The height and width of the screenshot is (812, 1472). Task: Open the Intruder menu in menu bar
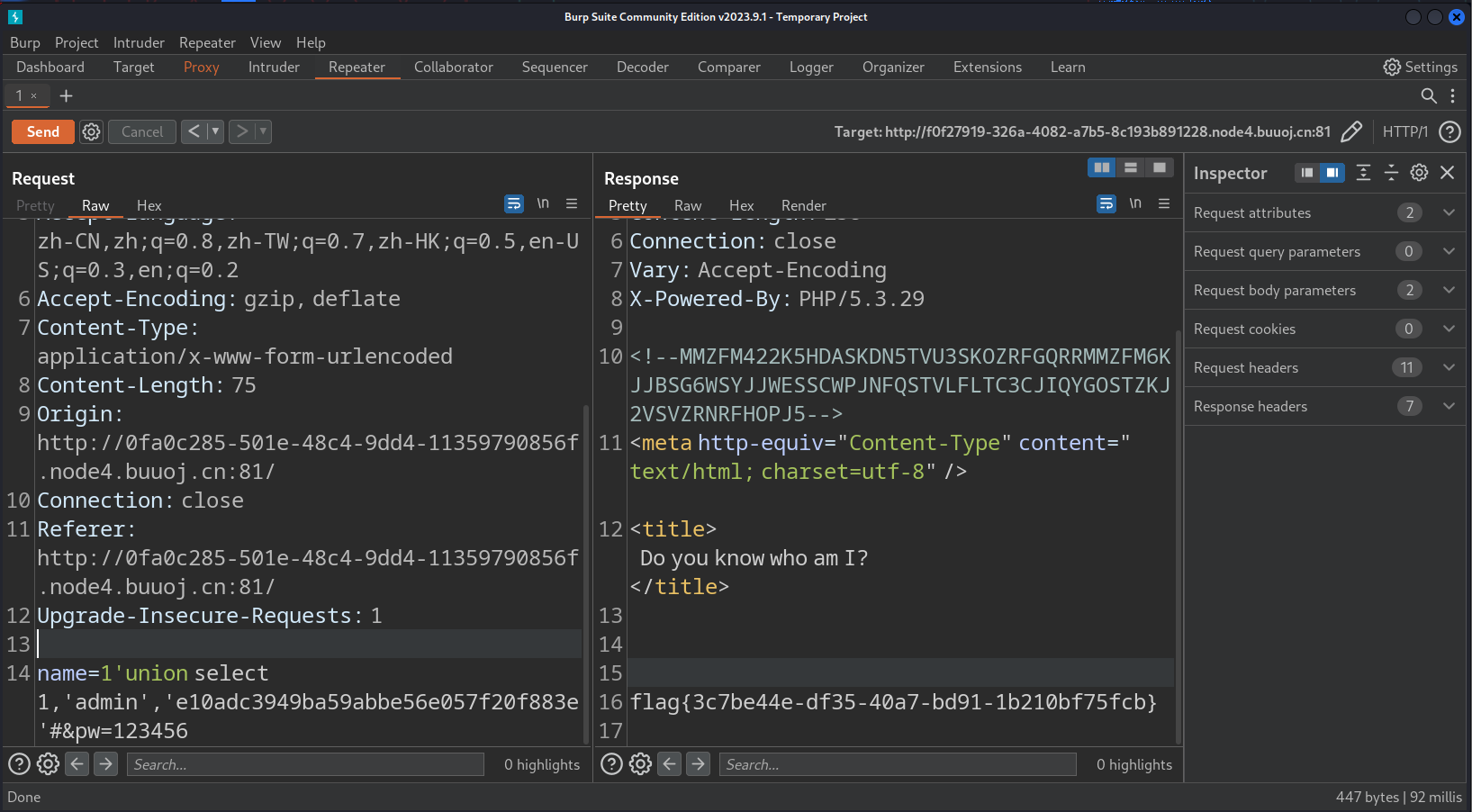tap(139, 42)
